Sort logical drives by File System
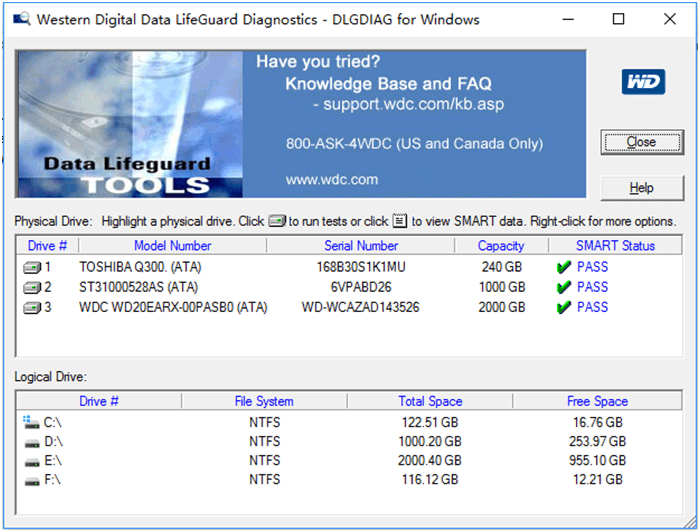Screen dimensions: 700x532 (x=264, y=401)
